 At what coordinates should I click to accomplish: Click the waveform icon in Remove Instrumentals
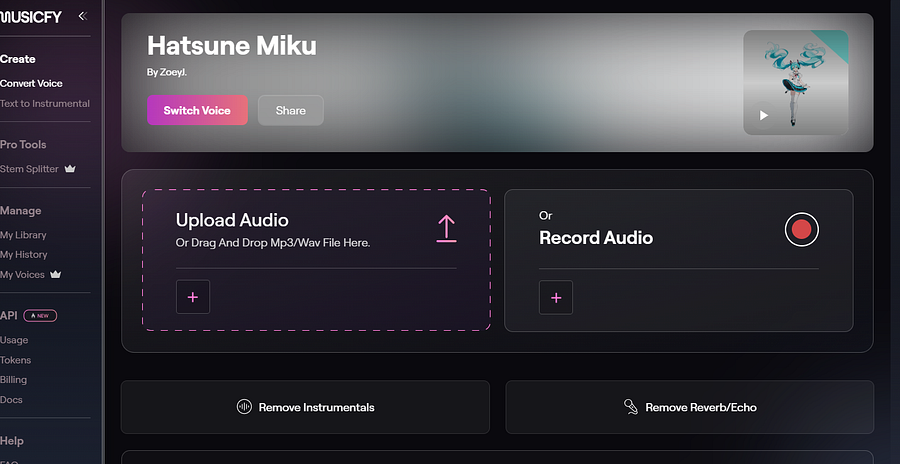coord(245,407)
